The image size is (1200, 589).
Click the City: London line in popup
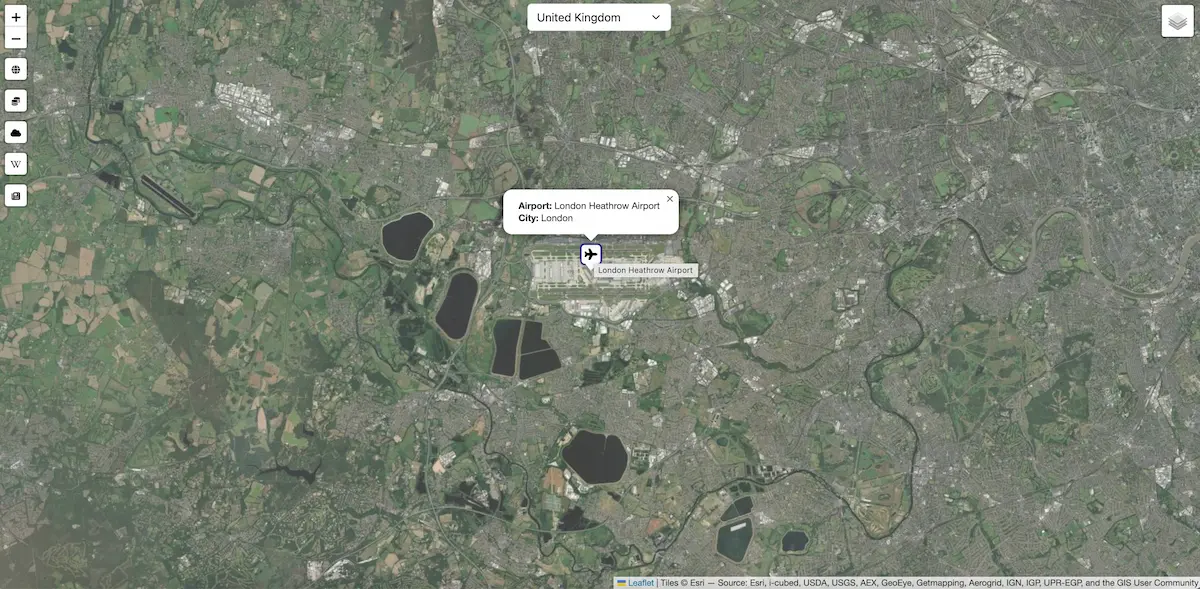point(546,218)
